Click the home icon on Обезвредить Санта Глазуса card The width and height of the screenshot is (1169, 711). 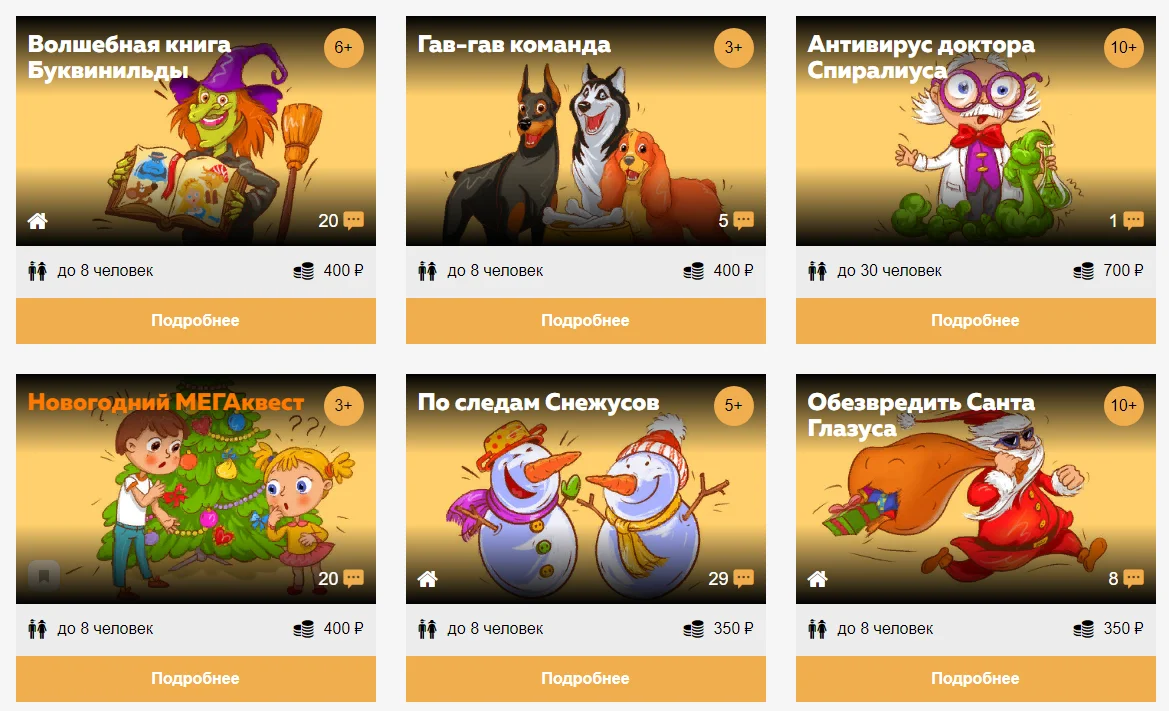[817, 578]
